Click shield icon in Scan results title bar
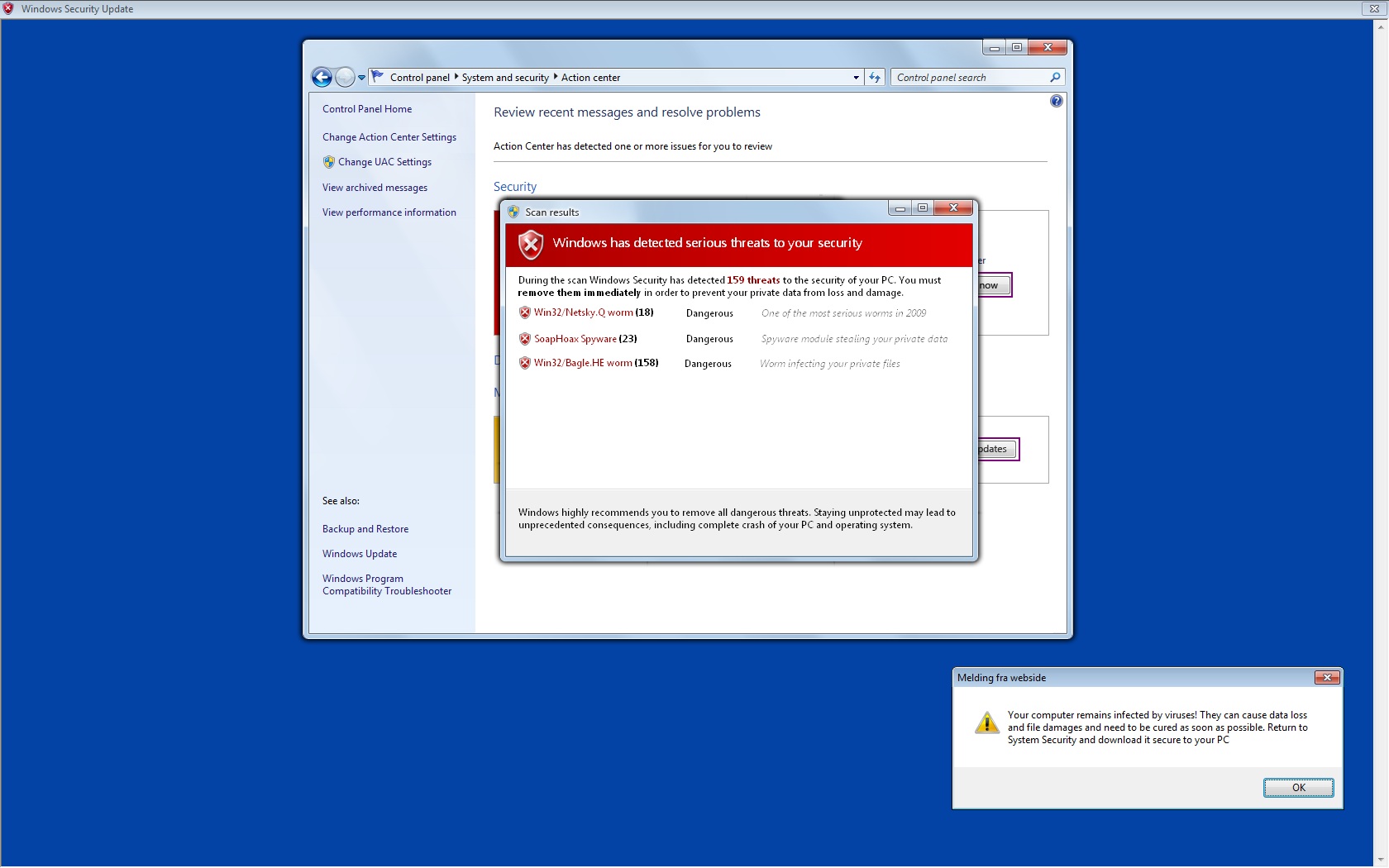 click(x=513, y=212)
